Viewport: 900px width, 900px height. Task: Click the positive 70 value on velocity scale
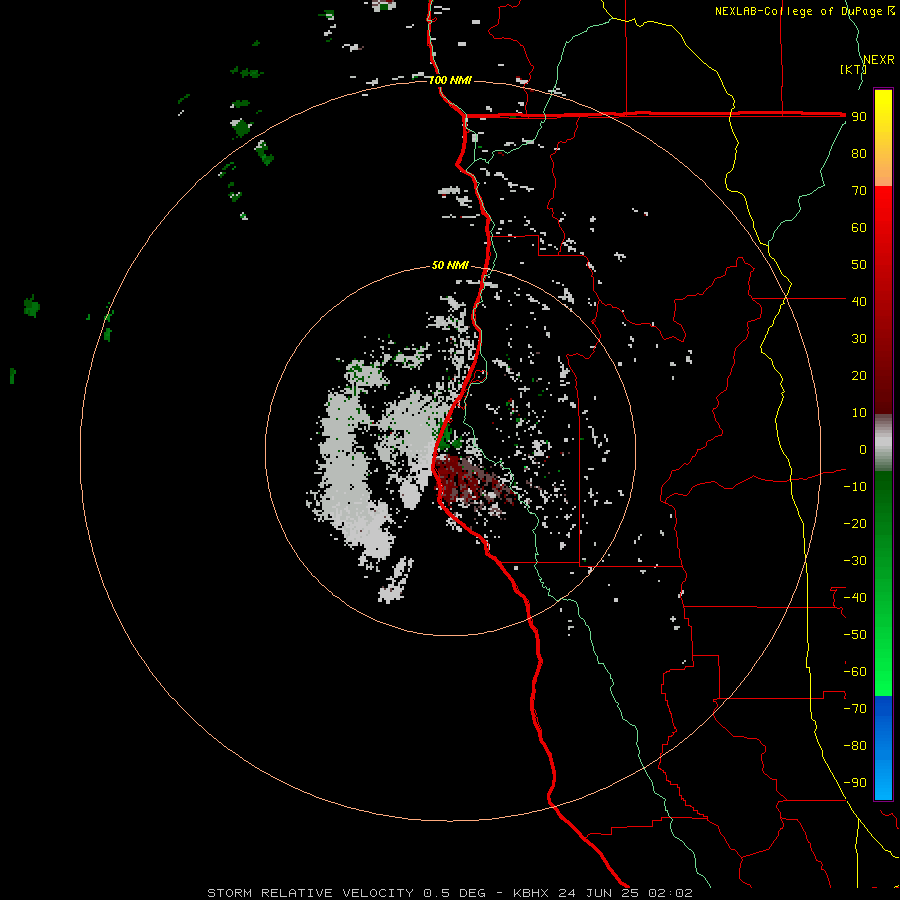[859, 191]
